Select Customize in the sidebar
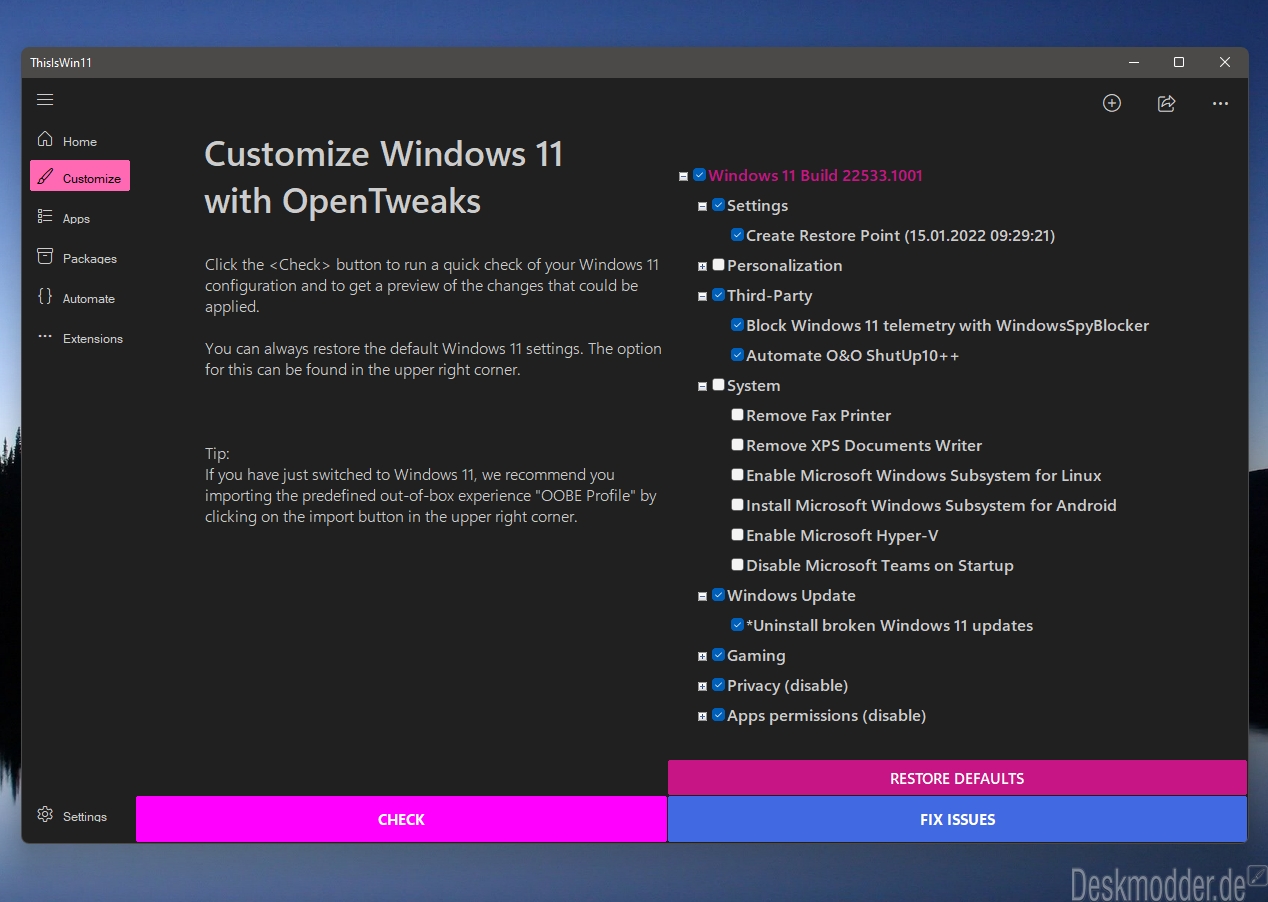This screenshot has height=902, width=1268. (x=80, y=177)
